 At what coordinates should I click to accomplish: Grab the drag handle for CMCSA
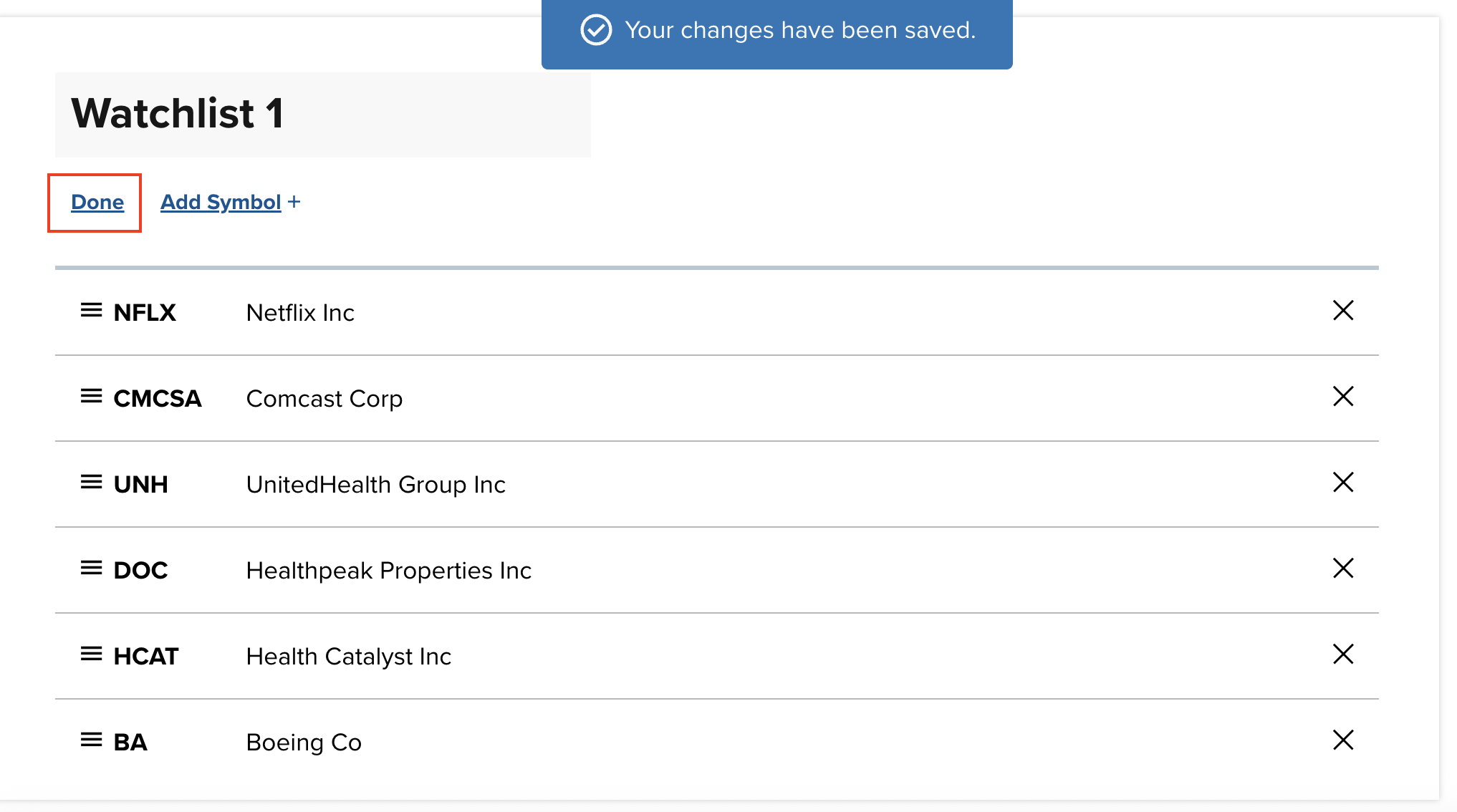[x=91, y=396]
